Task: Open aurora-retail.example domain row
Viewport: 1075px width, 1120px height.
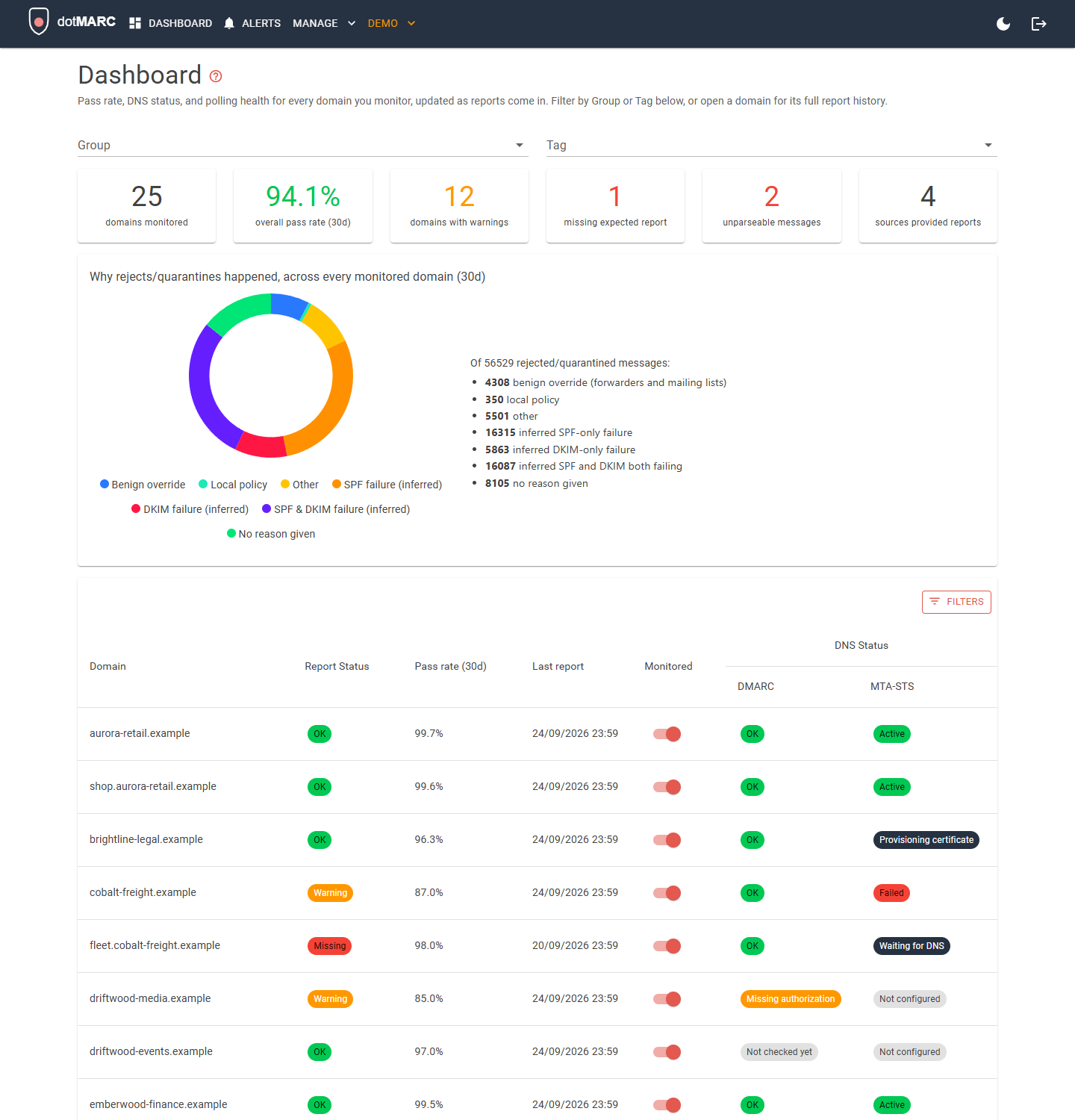Action: point(537,734)
